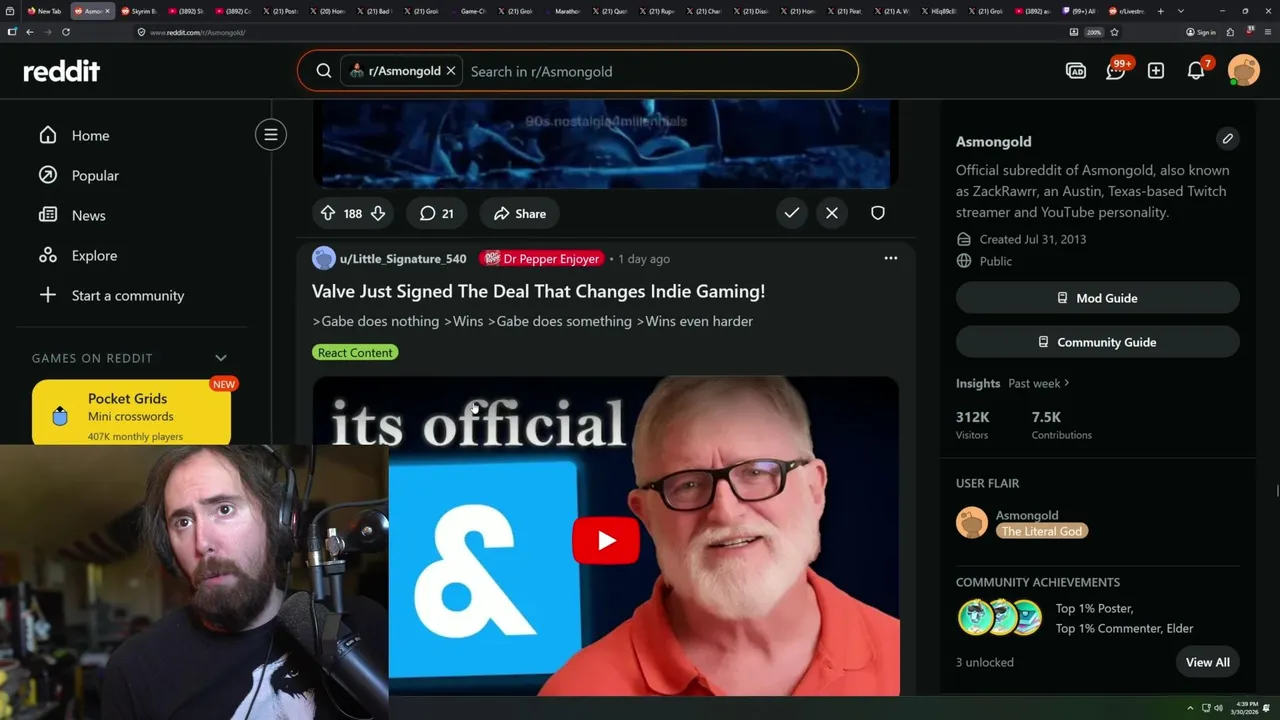This screenshot has width=1280, height=720.
Task: Click the browser back arrow
Action: 30,32
